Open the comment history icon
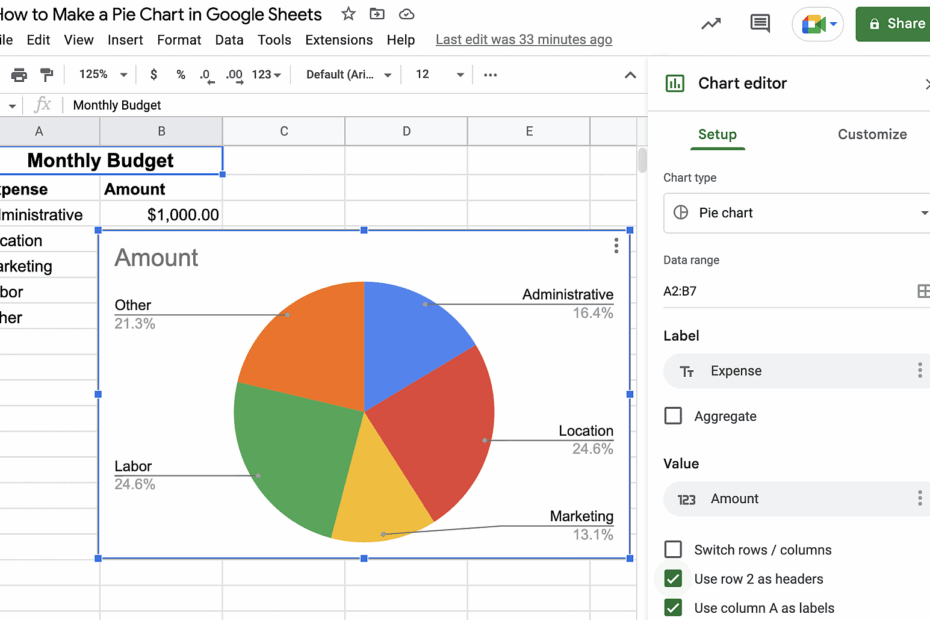The width and height of the screenshot is (930, 620). tap(760, 24)
